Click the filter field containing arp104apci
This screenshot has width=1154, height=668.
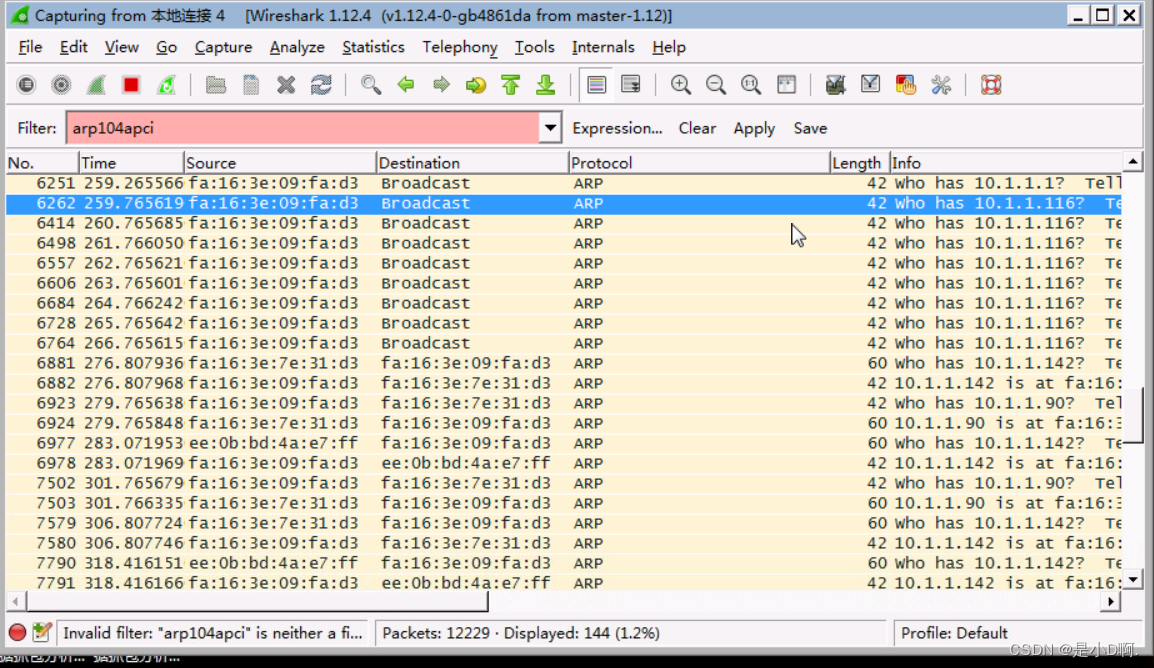tap(303, 128)
